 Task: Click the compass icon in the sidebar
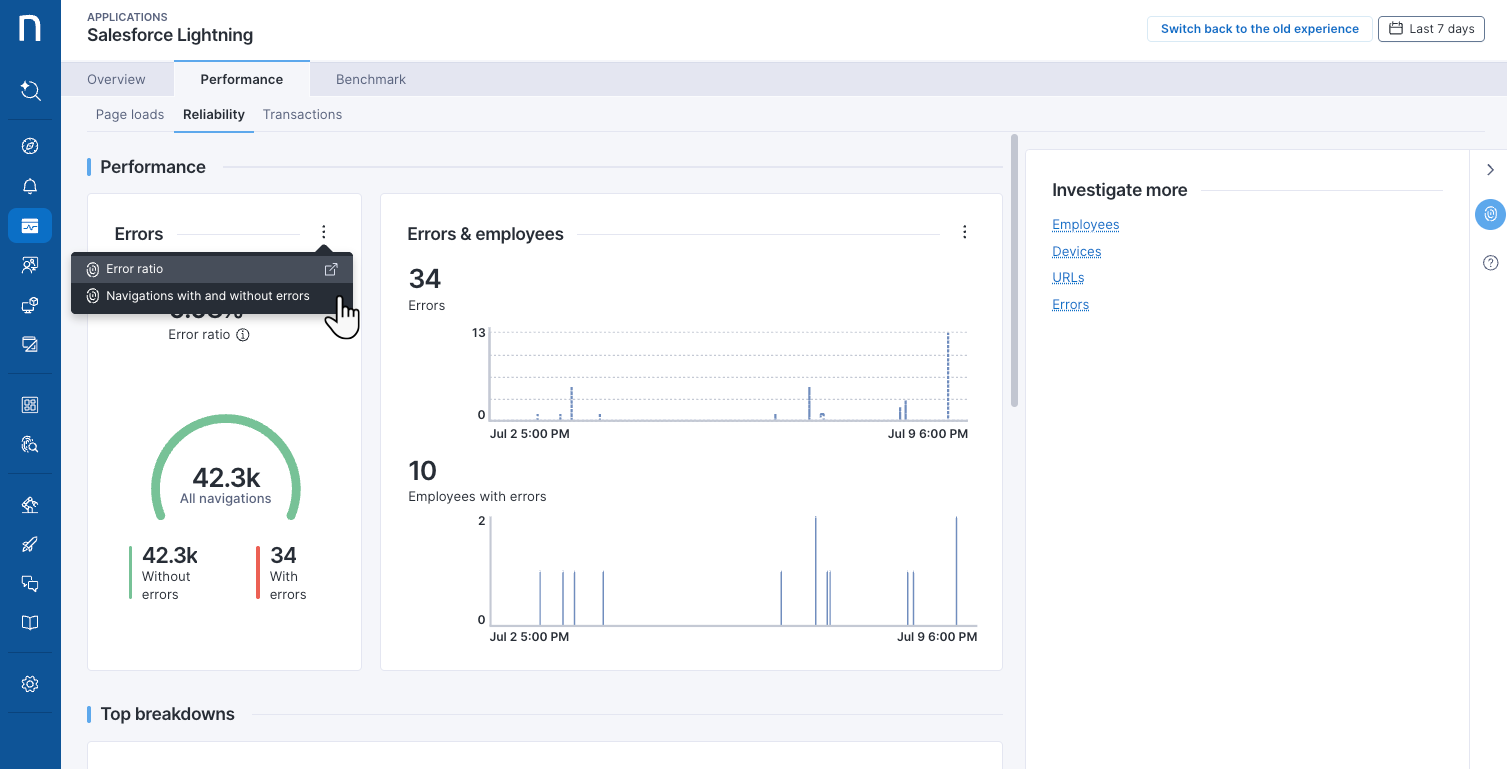[x=30, y=147]
